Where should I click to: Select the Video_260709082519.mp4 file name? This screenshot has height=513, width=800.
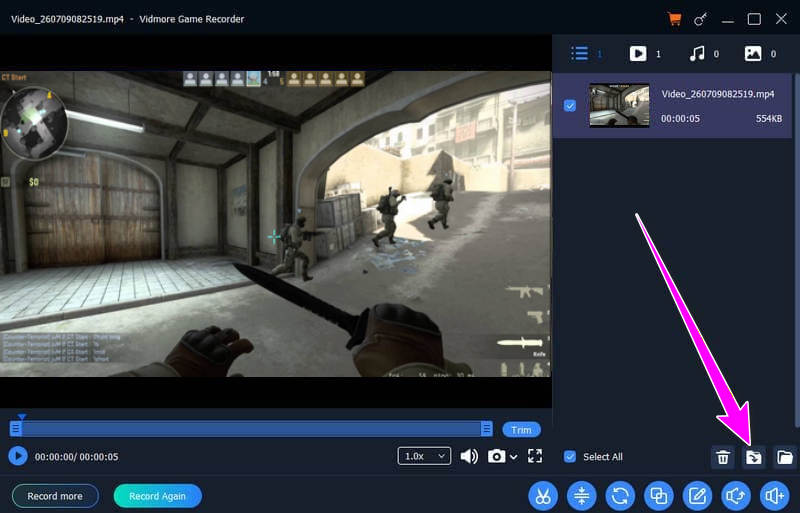click(x=718, y=94)
